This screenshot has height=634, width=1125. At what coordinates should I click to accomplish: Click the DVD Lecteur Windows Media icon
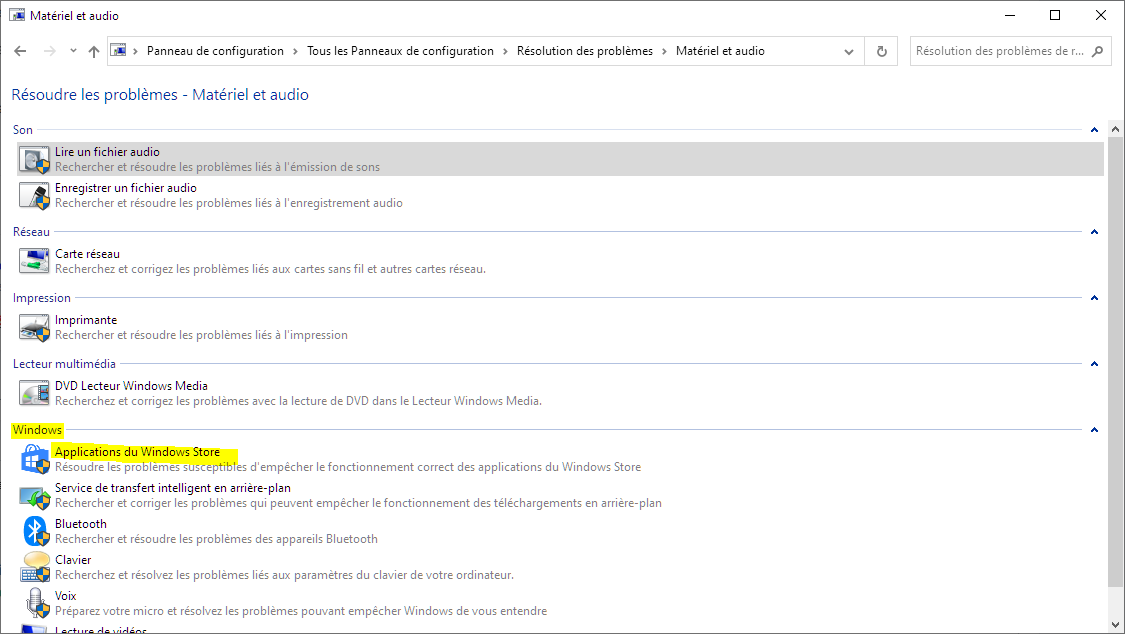tap(35, 394)
